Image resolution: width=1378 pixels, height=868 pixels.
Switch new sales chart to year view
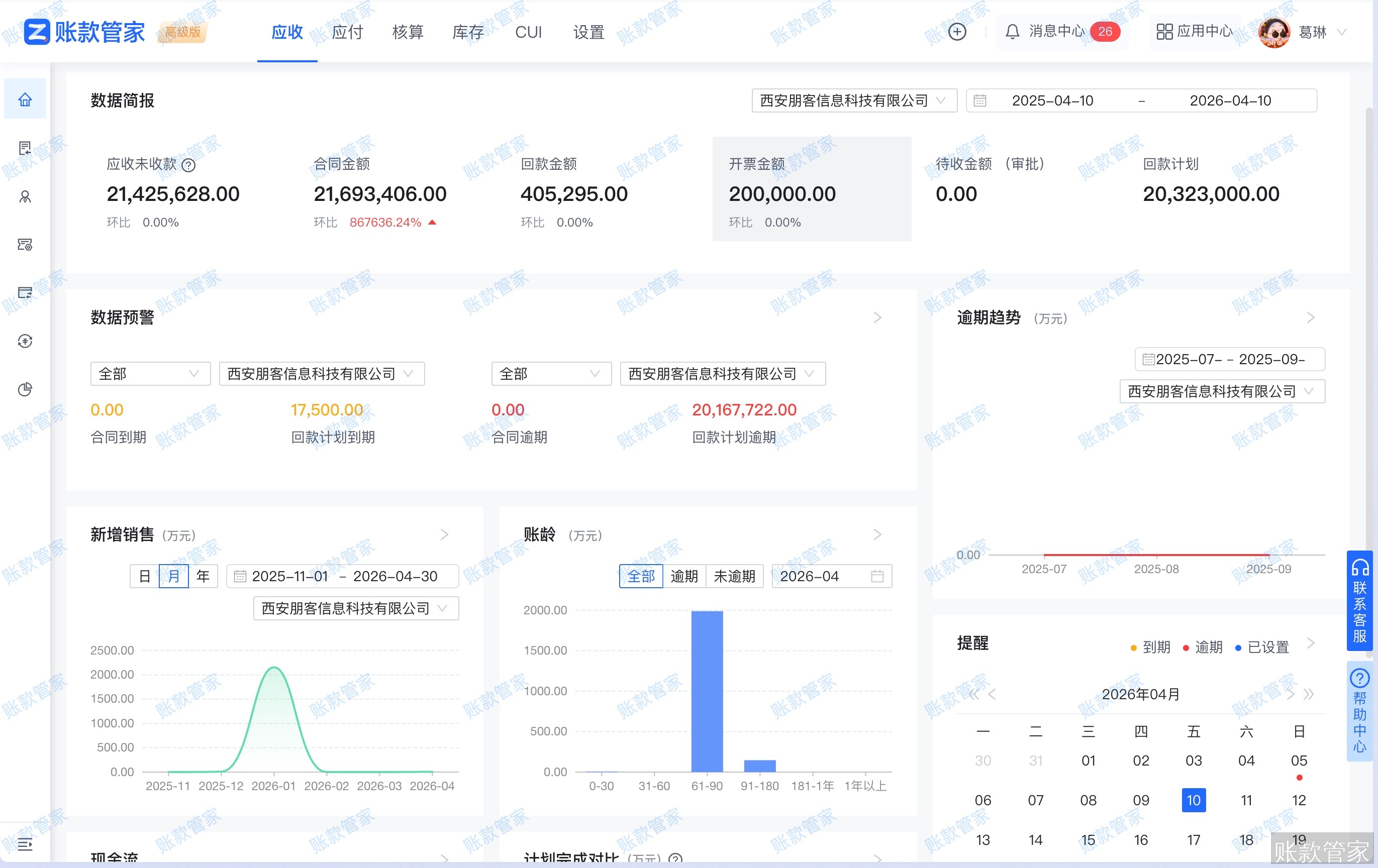203,576
